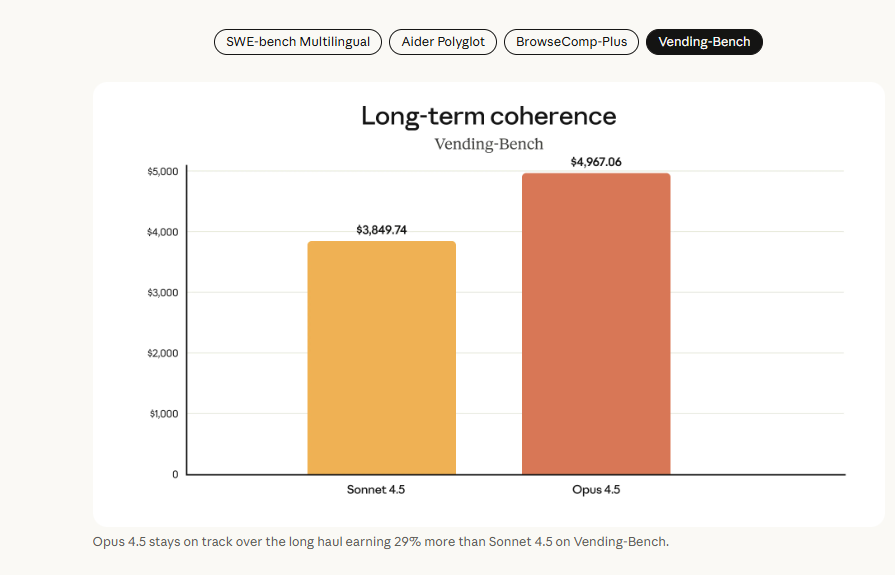The width and height of the screenshot is (895, 575).
Task: Open the BrowseComp-Plus tab
Action: click(x=571, y=42)
